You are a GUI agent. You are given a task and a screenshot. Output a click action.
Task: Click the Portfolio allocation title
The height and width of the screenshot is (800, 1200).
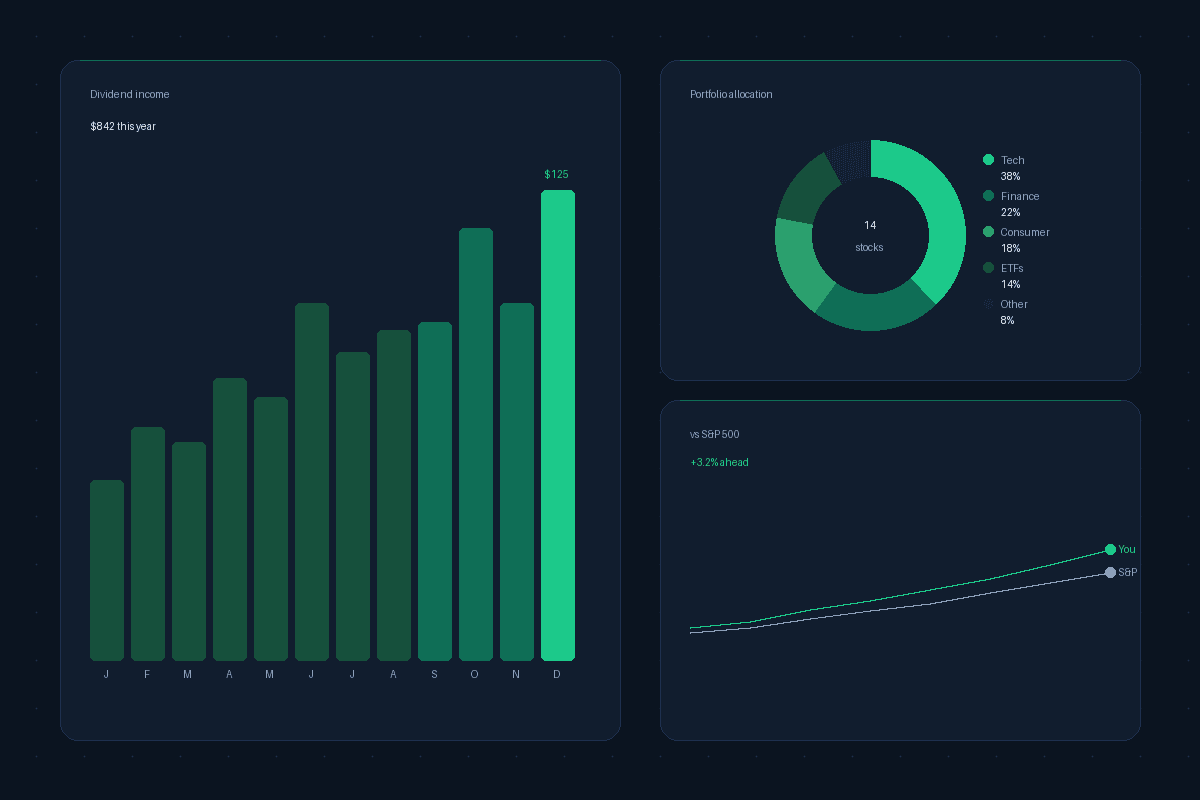(x=731, y=94)
